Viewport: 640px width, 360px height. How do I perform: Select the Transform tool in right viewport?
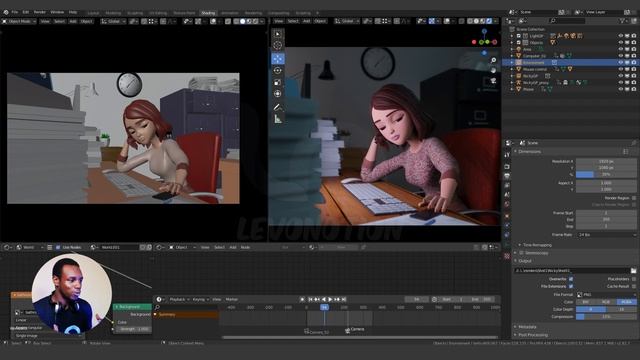point(278,94)
